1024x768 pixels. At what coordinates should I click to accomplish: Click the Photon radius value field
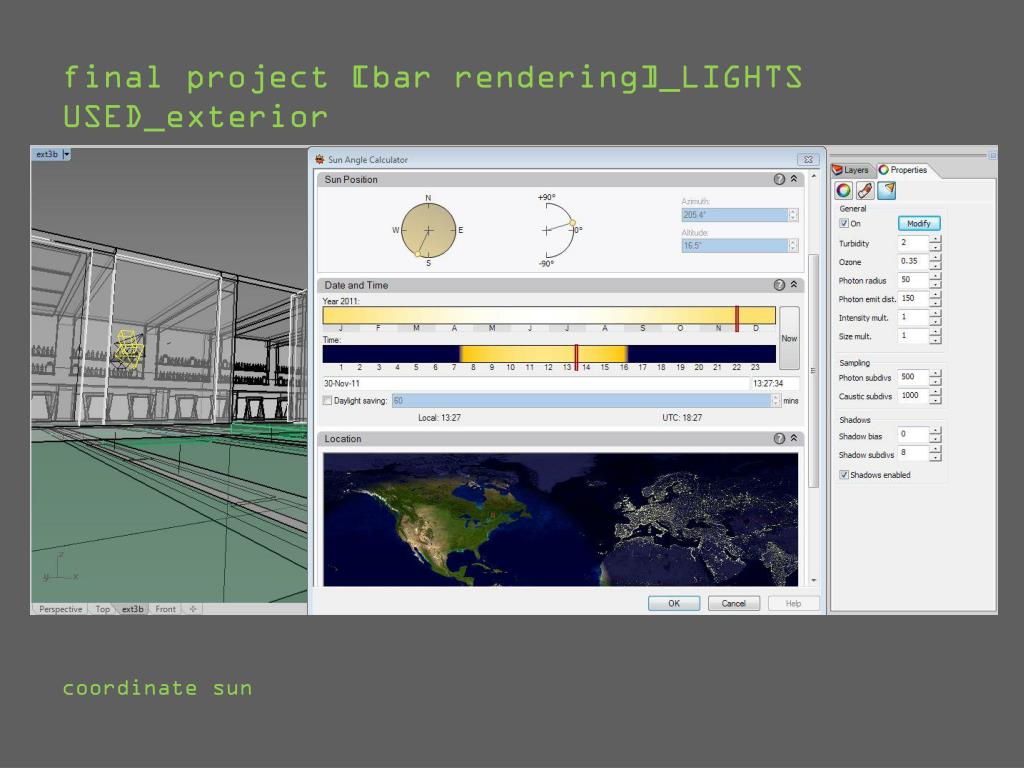click(x=913, y=280)
